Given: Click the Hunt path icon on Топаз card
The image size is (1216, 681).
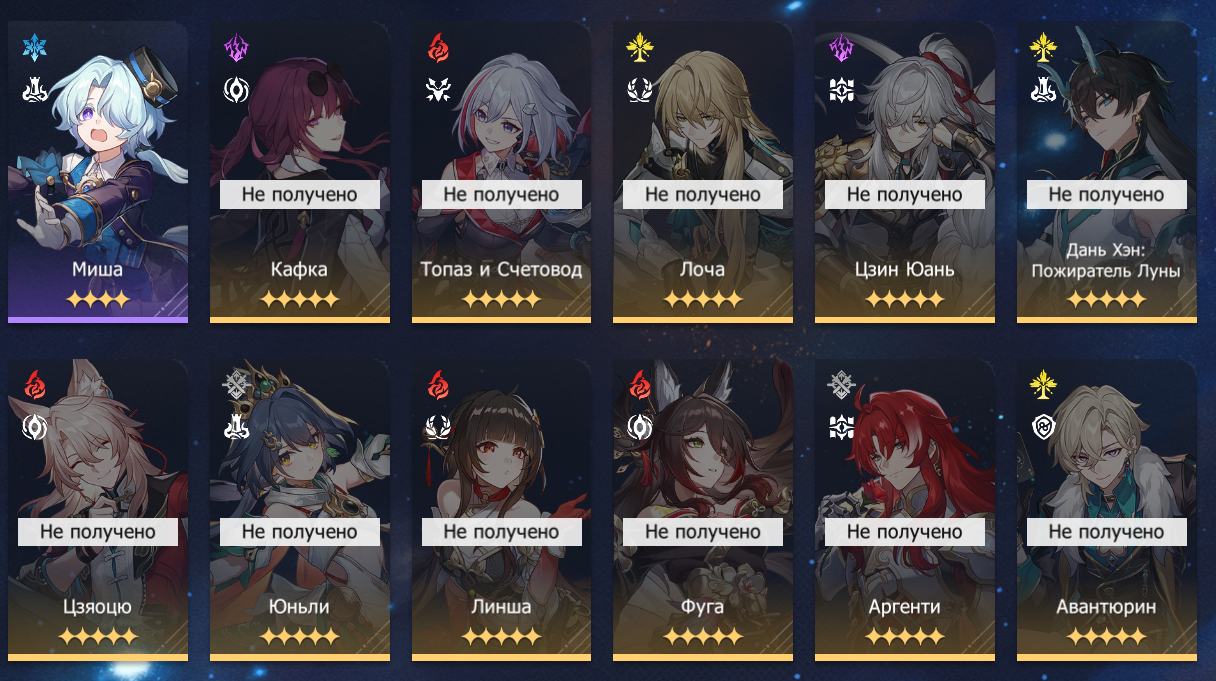Looking at the screenshot, I should (x=438, y=90).
